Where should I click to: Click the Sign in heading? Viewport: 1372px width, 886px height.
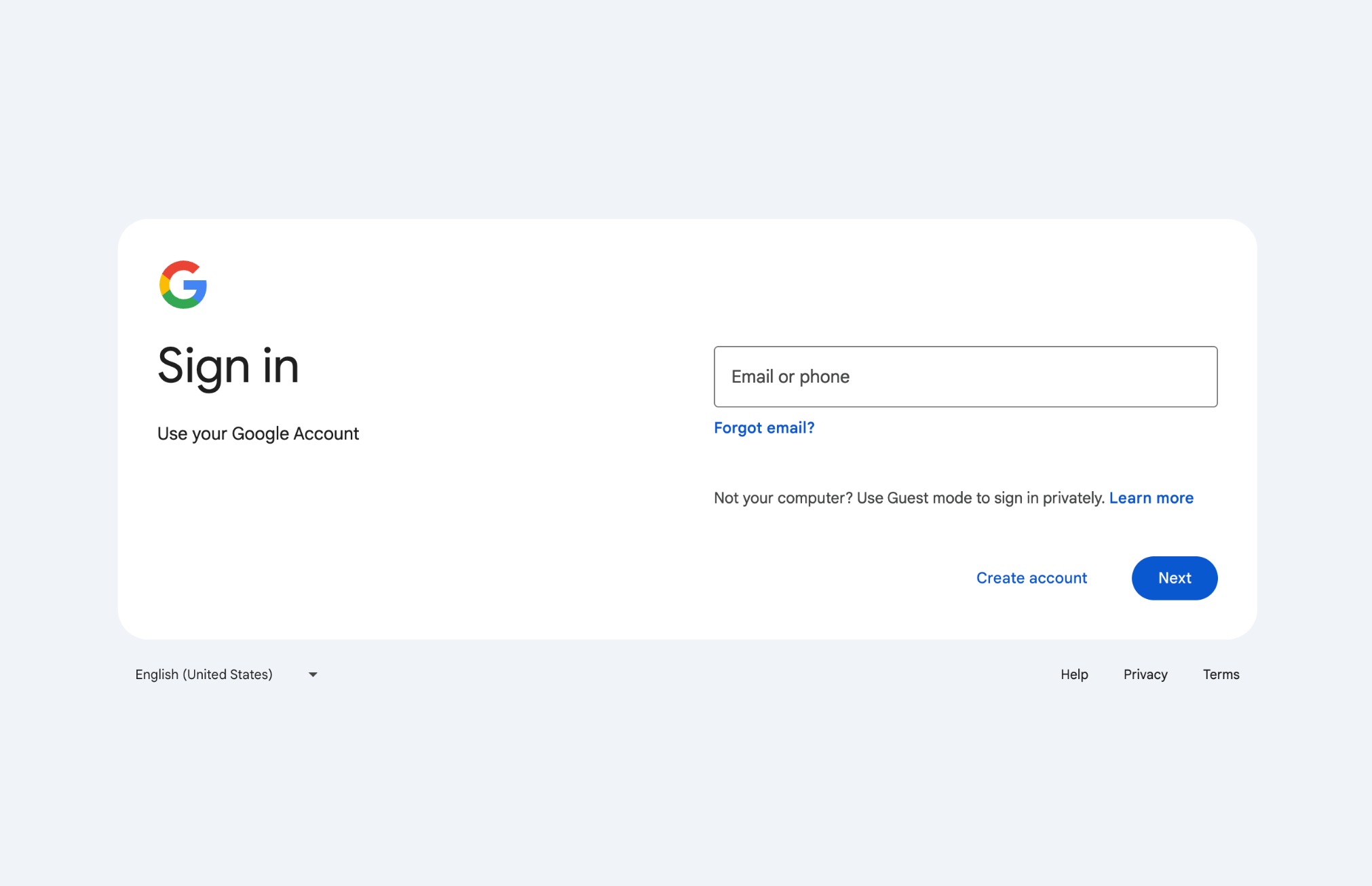click(228, 366)
